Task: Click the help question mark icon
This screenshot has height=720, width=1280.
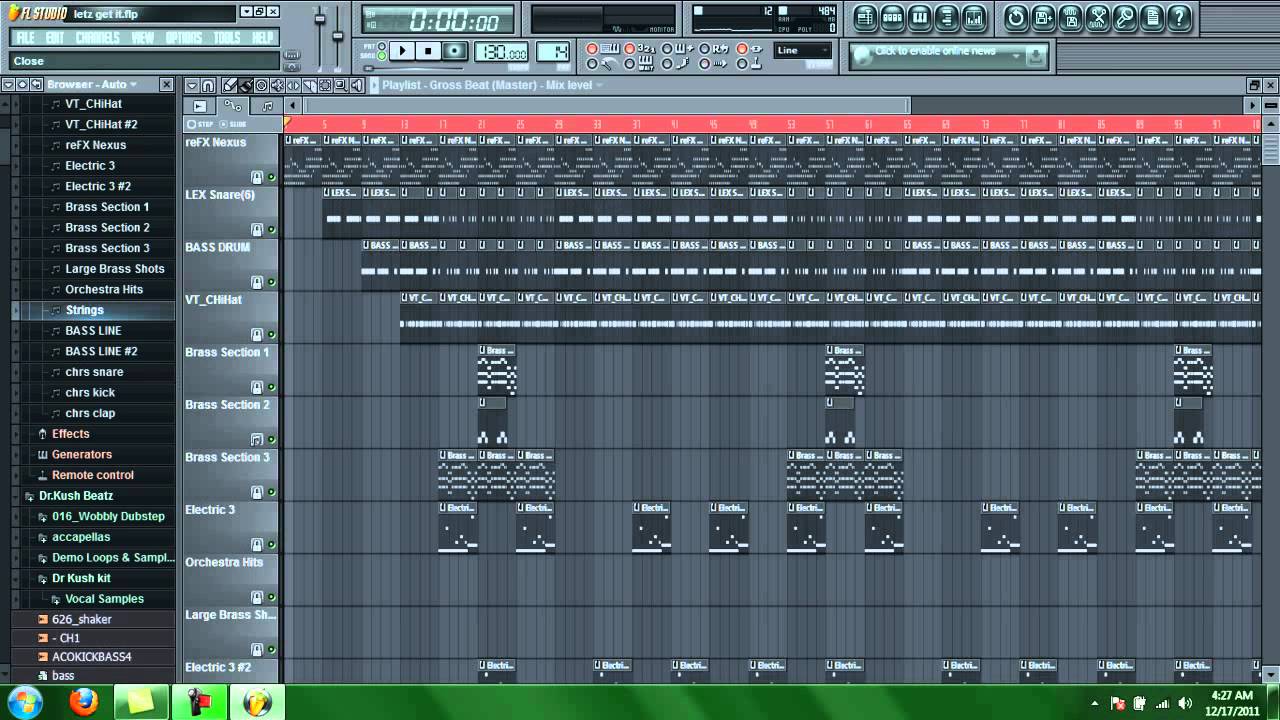Action: [x=1180, y=18]
